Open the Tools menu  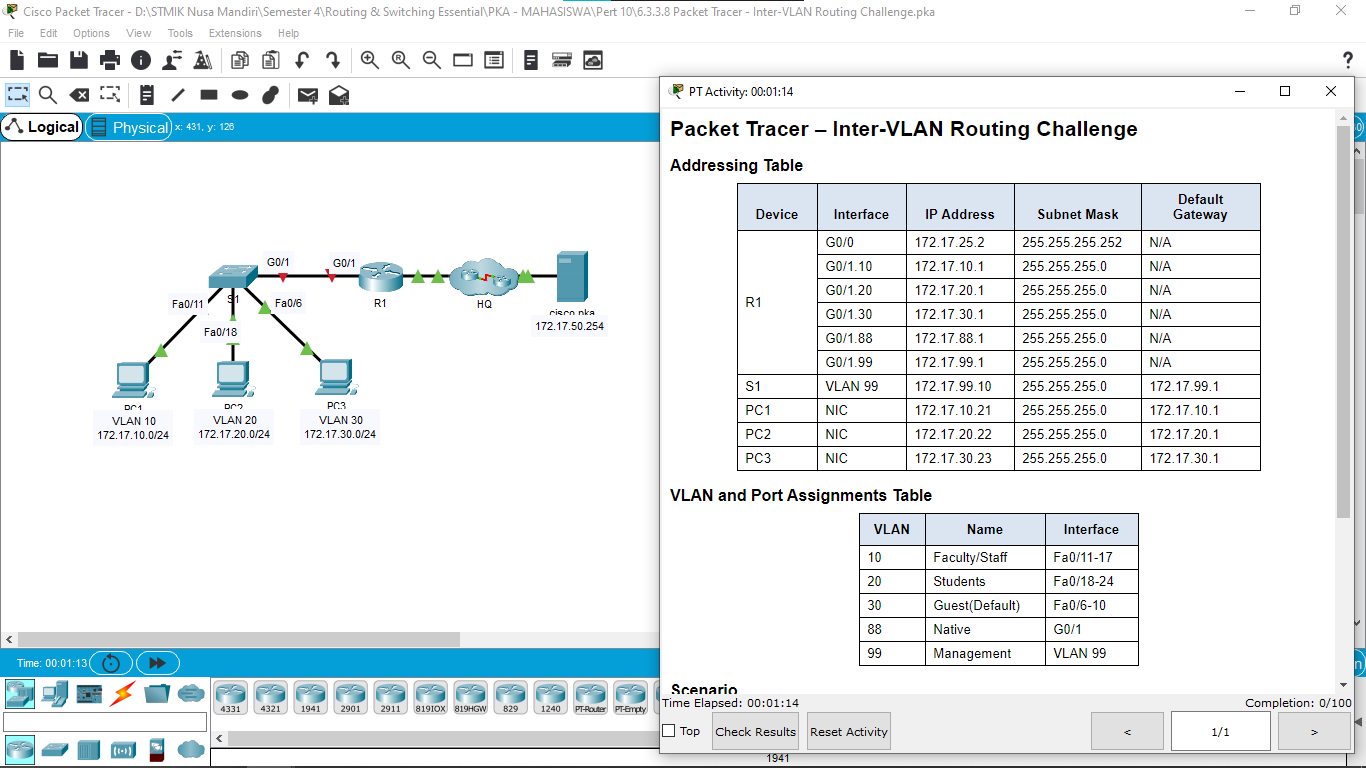(180, 33)
